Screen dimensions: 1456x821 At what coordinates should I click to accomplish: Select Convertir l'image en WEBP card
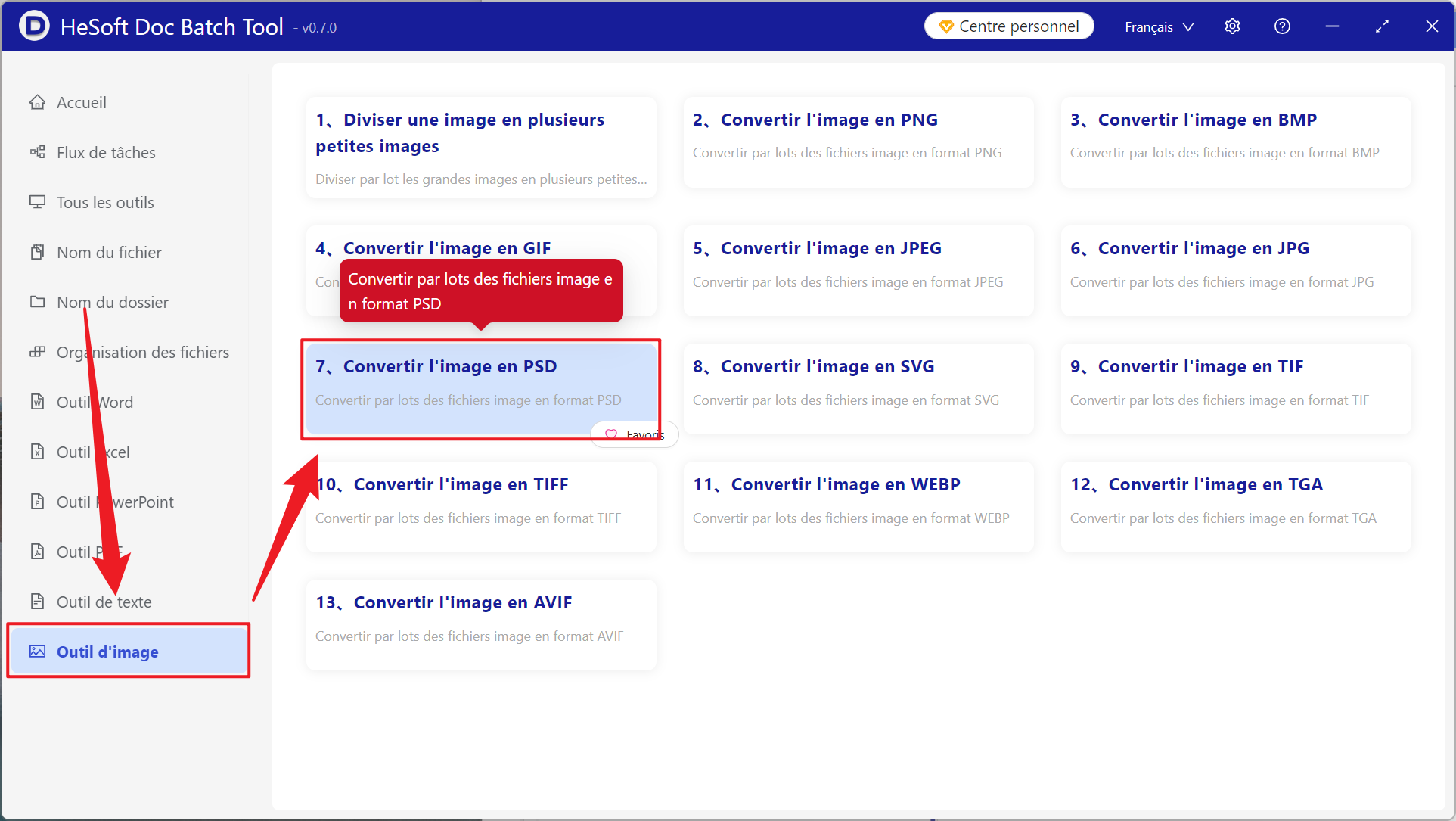coord(858,507)
